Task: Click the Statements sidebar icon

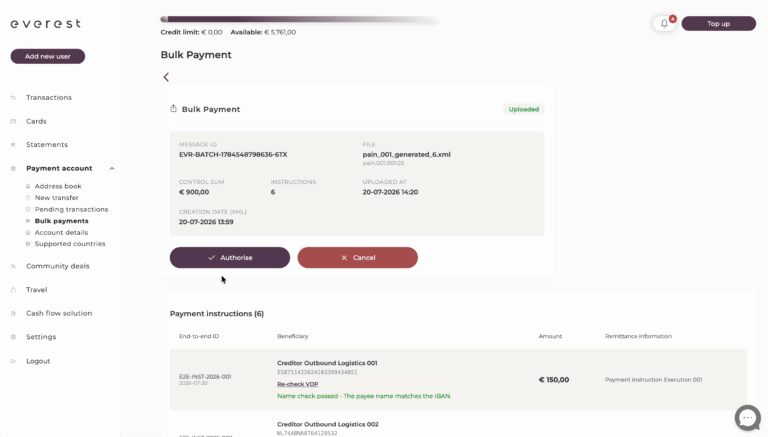Action: tap(13, 145)
